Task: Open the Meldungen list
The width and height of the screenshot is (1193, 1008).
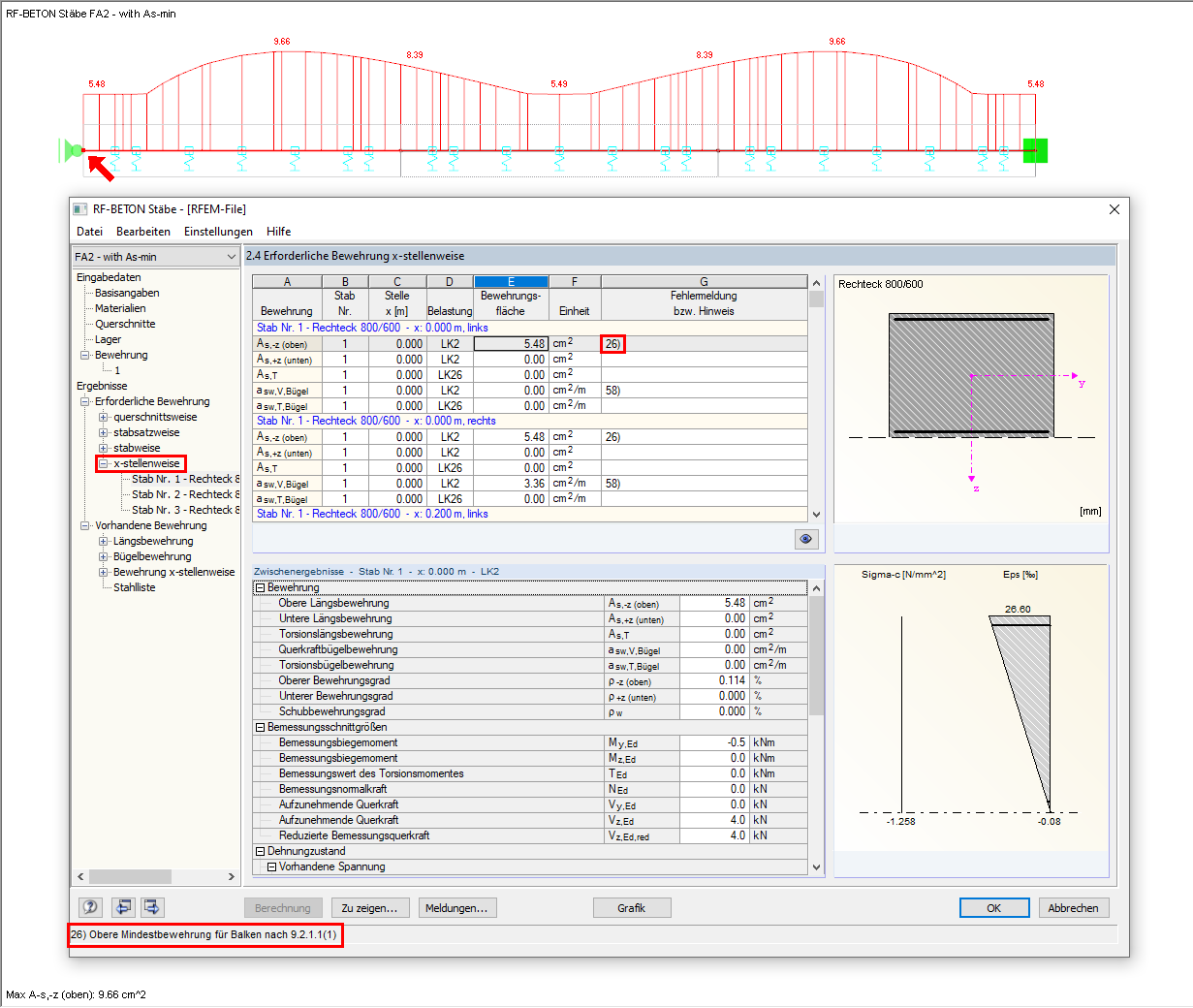Action: coord(456,907)
